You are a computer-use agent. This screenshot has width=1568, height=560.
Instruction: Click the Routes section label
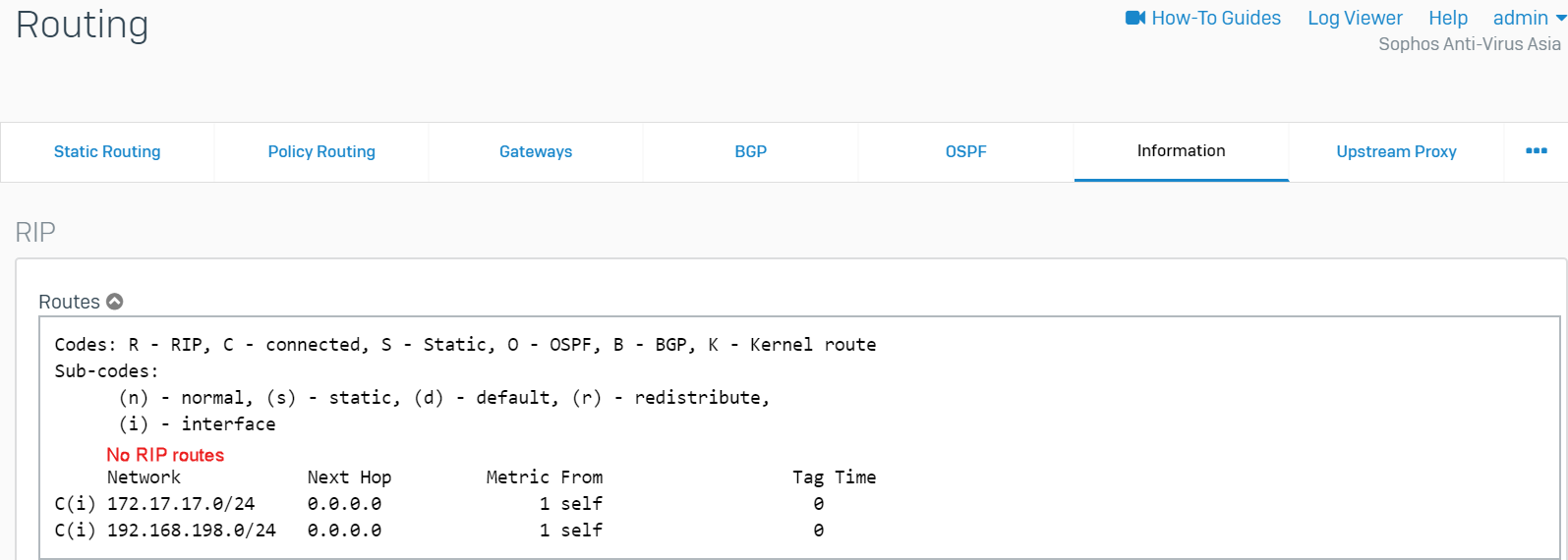[69, 302]
